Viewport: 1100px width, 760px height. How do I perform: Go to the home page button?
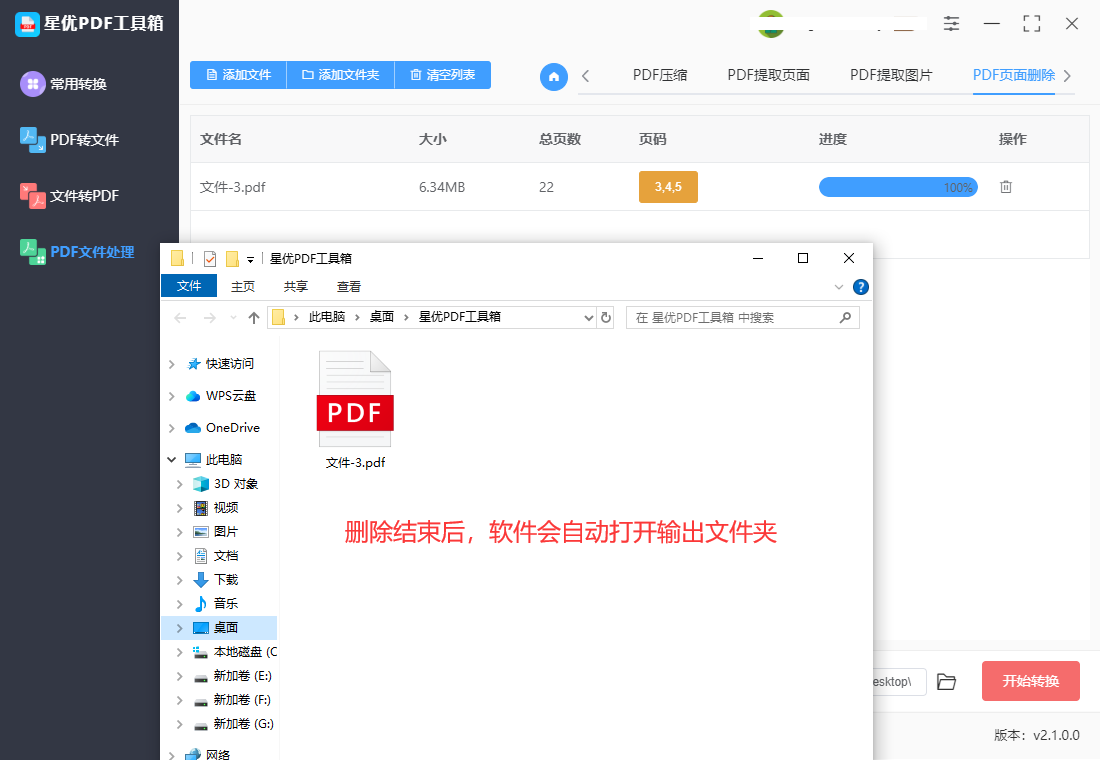(554, 76)
